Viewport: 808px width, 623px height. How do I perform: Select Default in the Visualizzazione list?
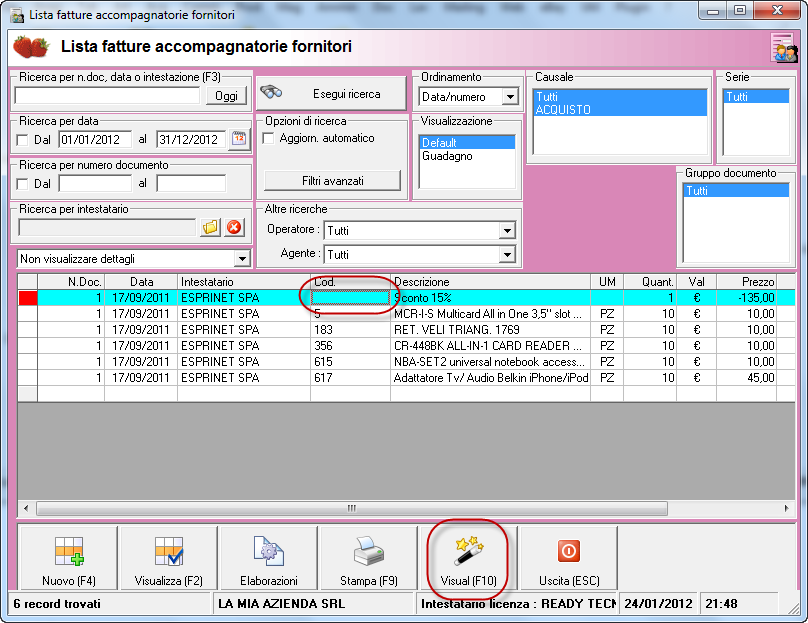[467, 143]
